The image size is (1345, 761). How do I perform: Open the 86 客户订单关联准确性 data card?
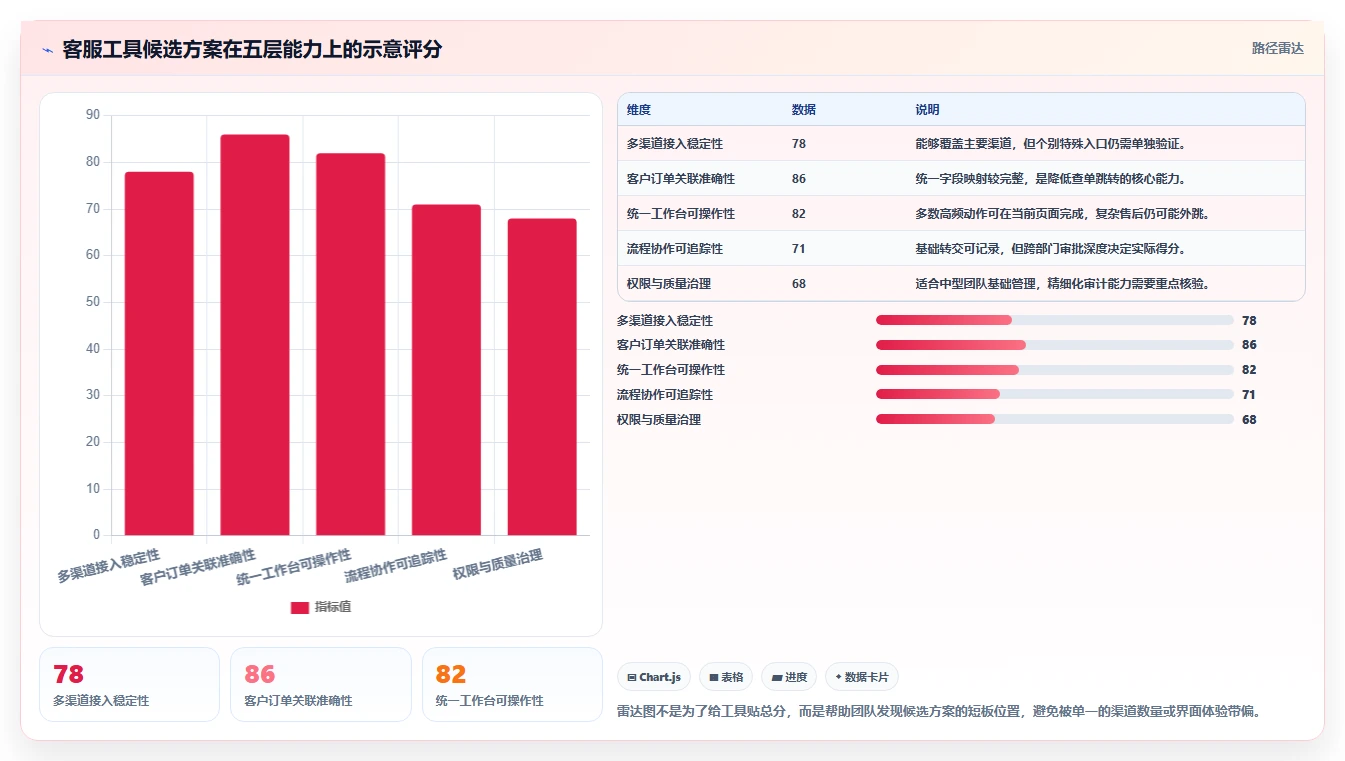click(x=321, y=684)
